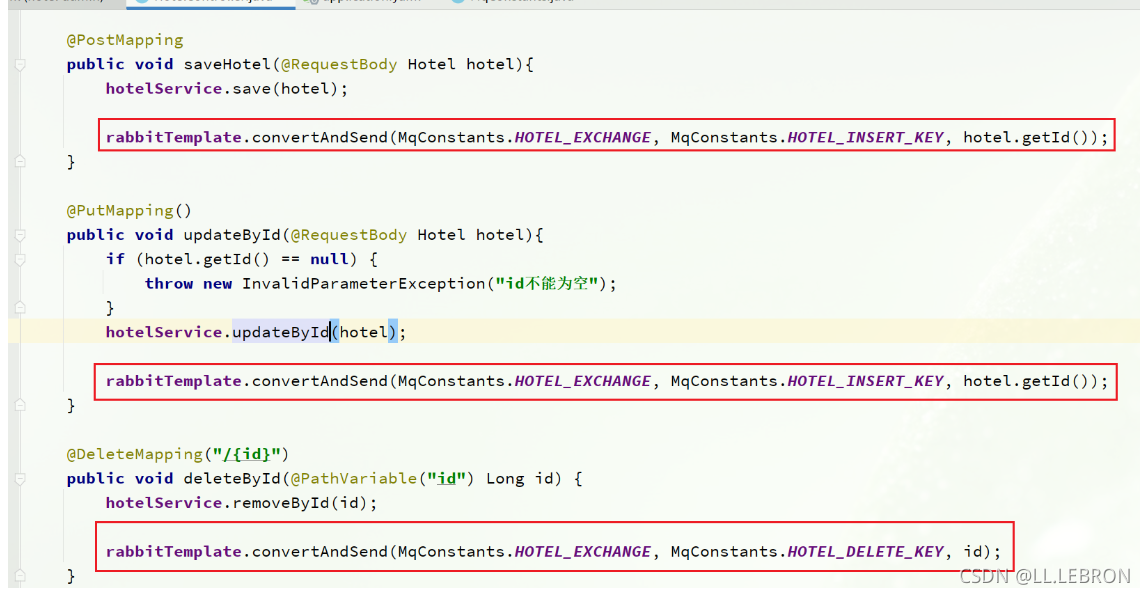Viewport: 1145px width, 594px height.
Task: Click the @PostMapping annotation
Action: tap(125, 40)
